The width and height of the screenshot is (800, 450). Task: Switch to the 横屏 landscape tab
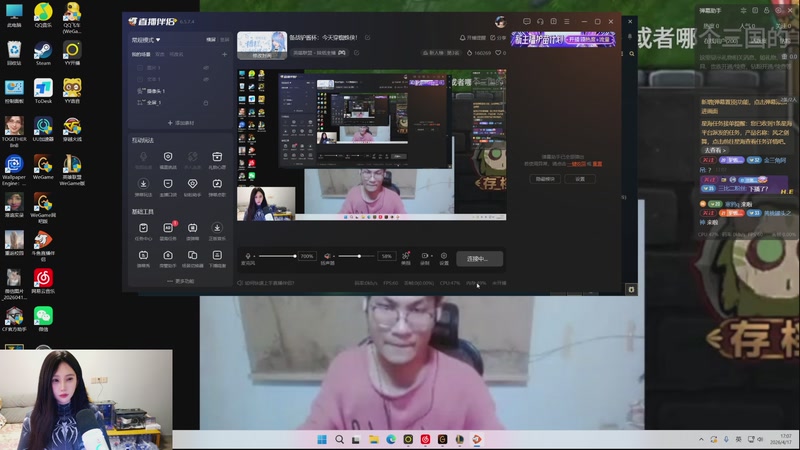coord(211,39)
